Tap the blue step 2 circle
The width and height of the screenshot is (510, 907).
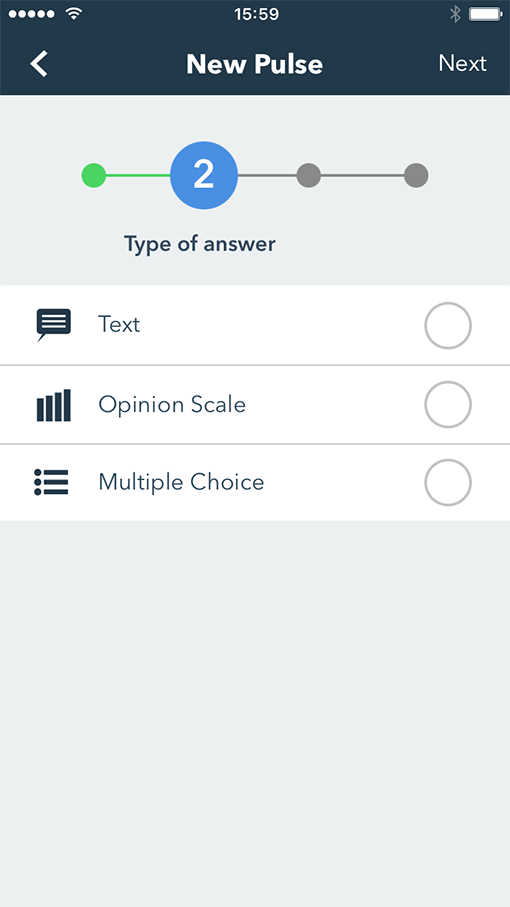coord(204,175)
